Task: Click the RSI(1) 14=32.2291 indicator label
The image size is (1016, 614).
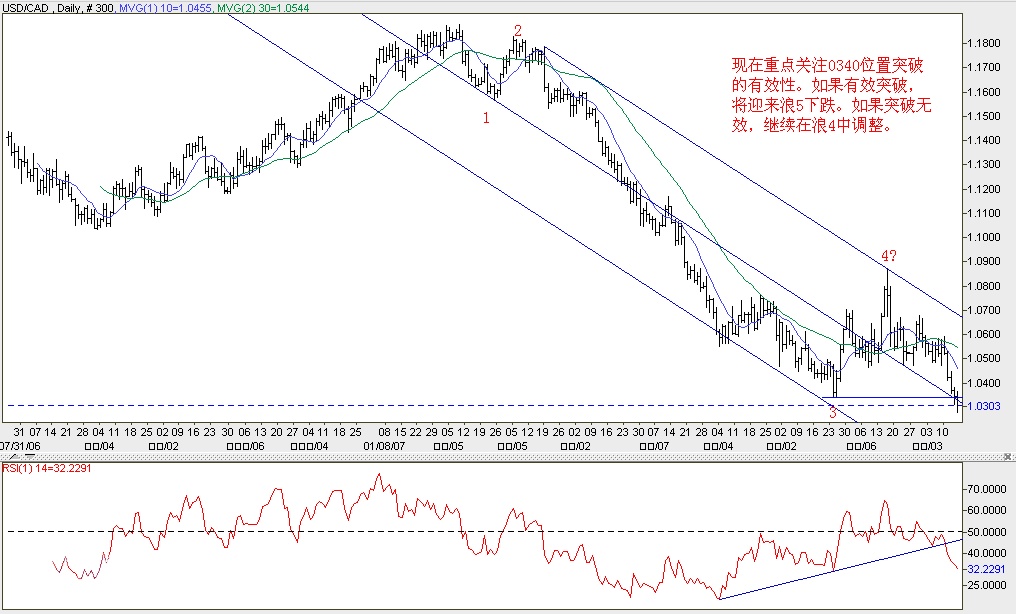Action: [47, 468]
